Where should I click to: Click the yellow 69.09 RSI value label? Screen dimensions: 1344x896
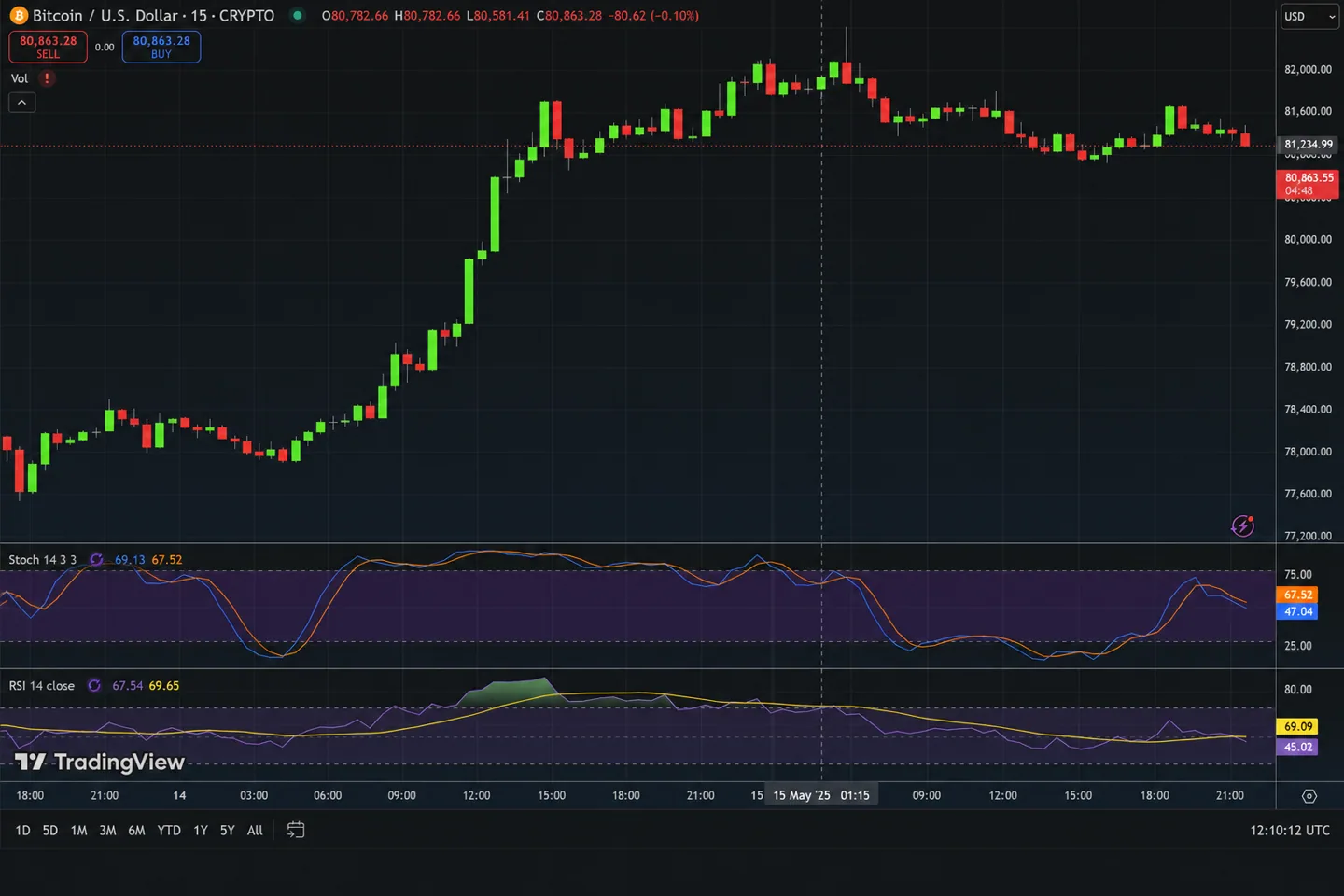(x=1297, y=726)
